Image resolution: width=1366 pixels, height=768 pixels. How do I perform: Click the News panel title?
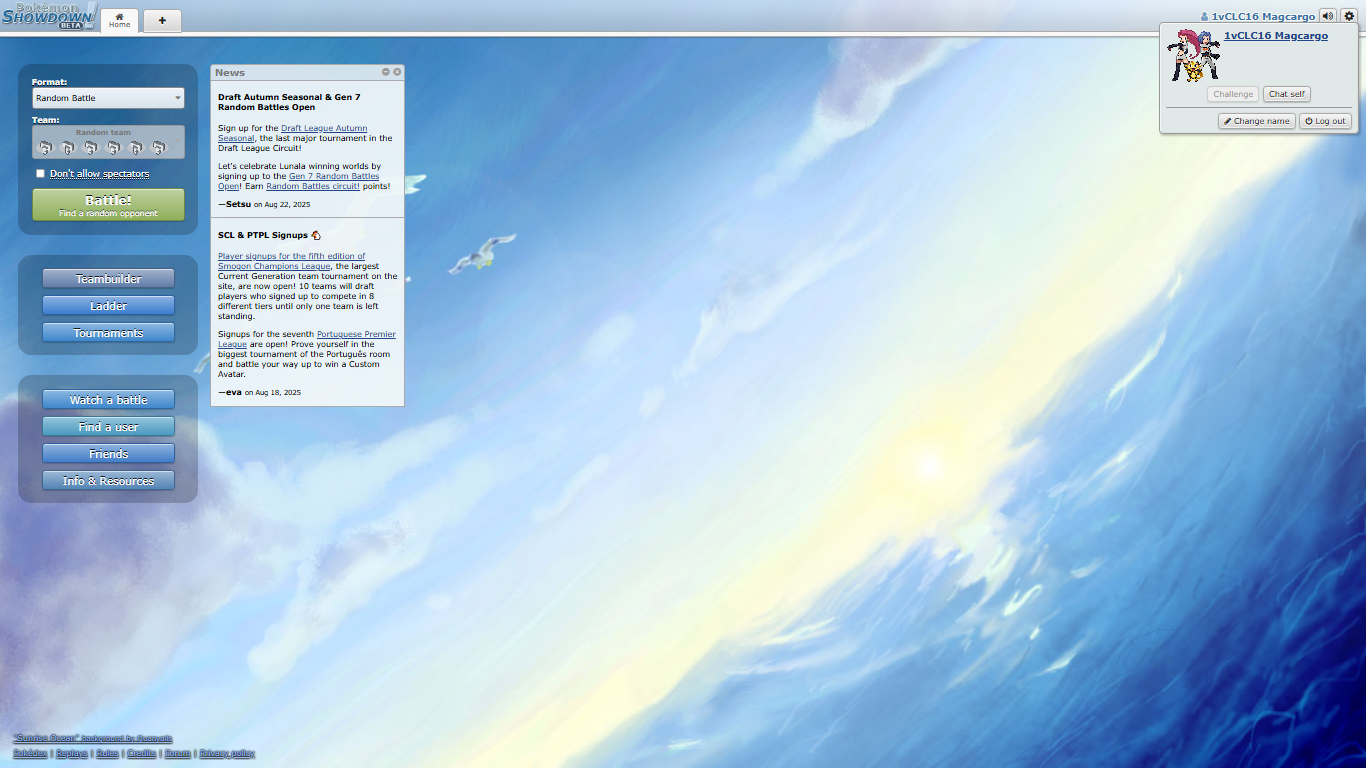pos(230,72)
